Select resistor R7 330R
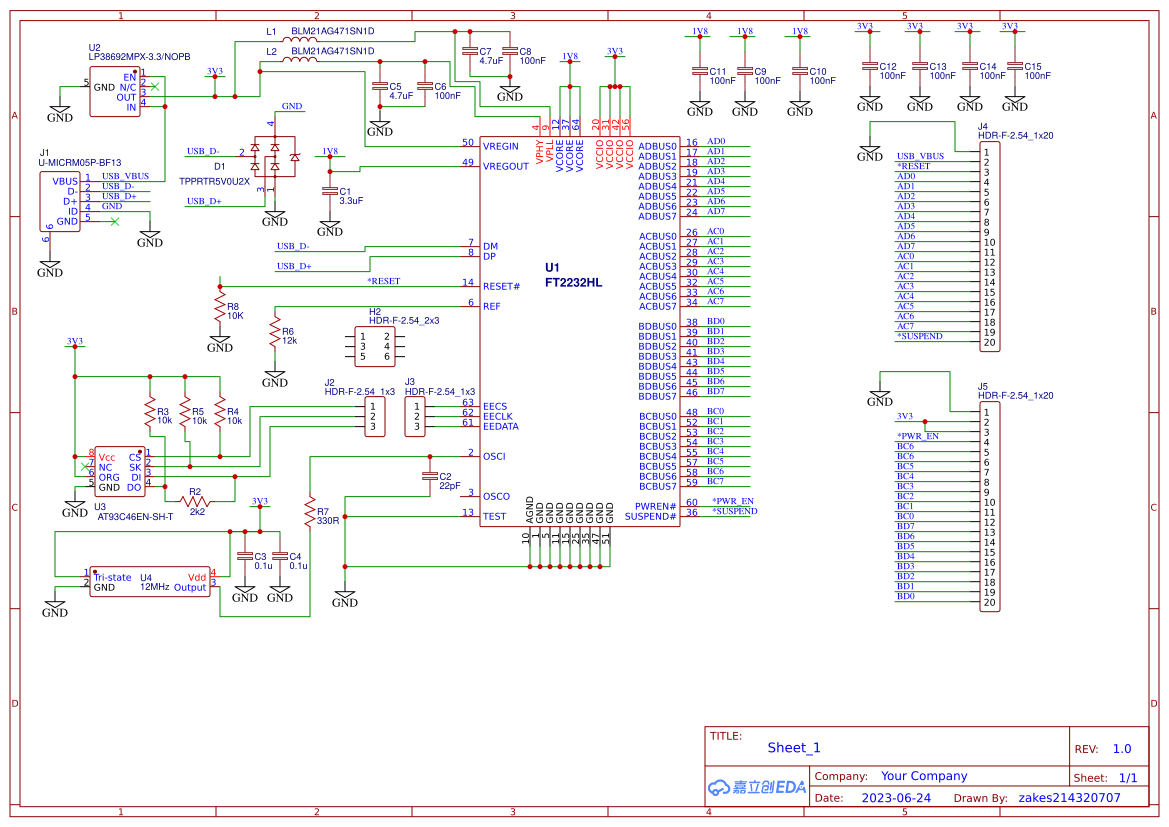The width and height of the screenshot is (1169, 827). [310, 512]
